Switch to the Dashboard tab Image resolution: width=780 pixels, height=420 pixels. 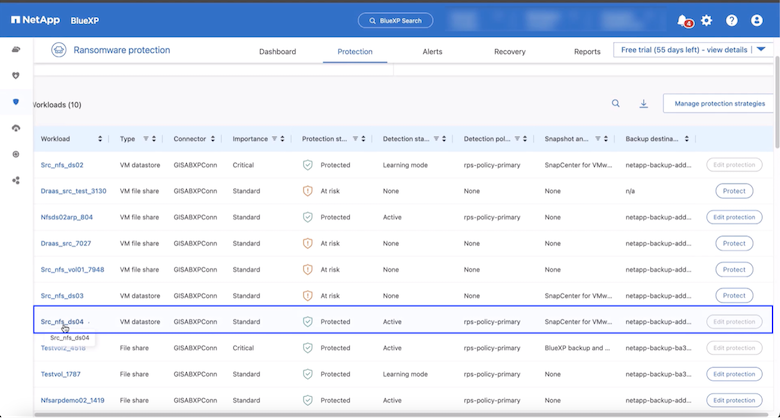(277, 52)
